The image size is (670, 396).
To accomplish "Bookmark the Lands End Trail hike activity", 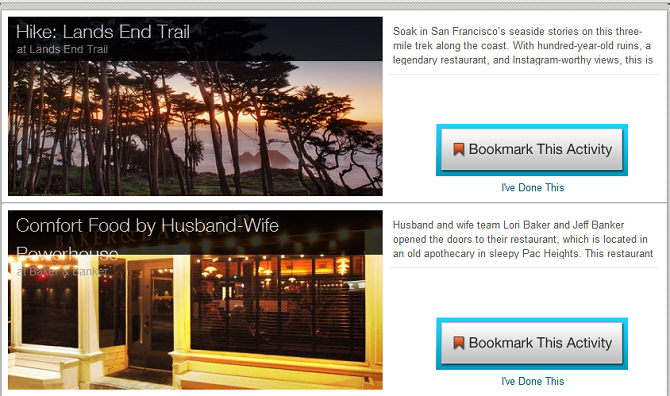I will coord(532,150).
